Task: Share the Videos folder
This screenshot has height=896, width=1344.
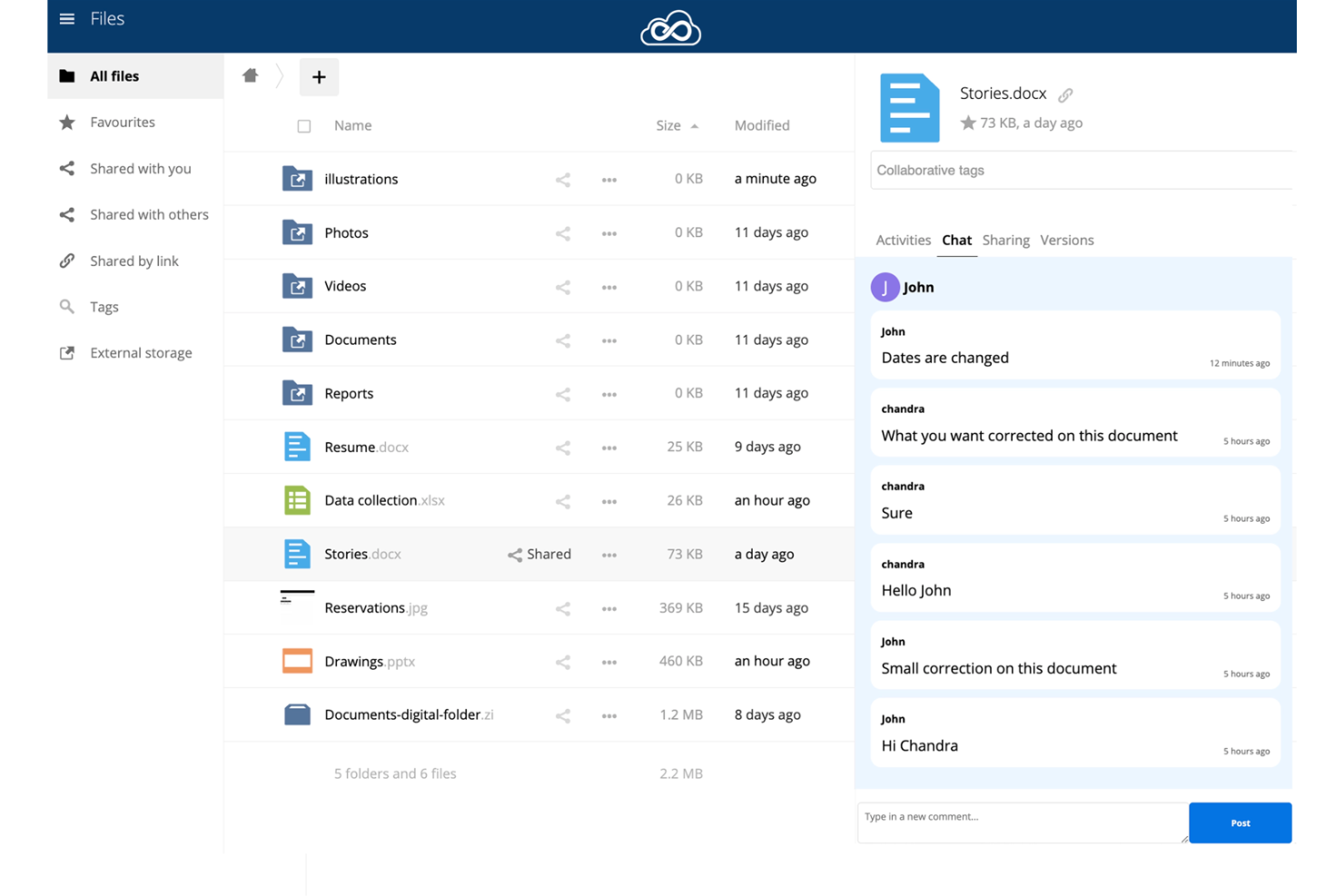Action: (x=563, y=287)
